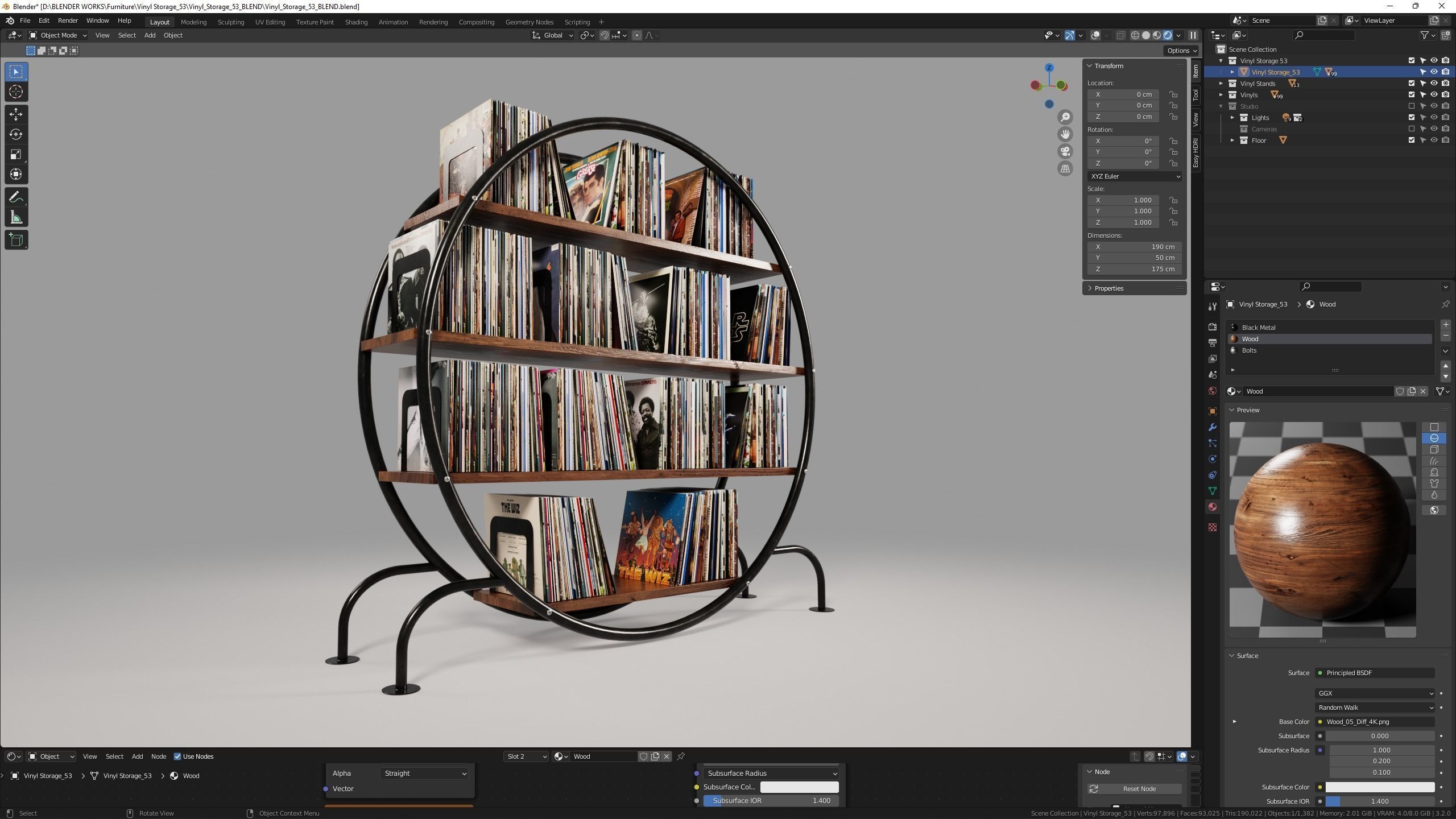Hide Vinyl Storage_53 object with eye icon
This screenshot has height=819, width=1456.
(x=1434, y=72)
